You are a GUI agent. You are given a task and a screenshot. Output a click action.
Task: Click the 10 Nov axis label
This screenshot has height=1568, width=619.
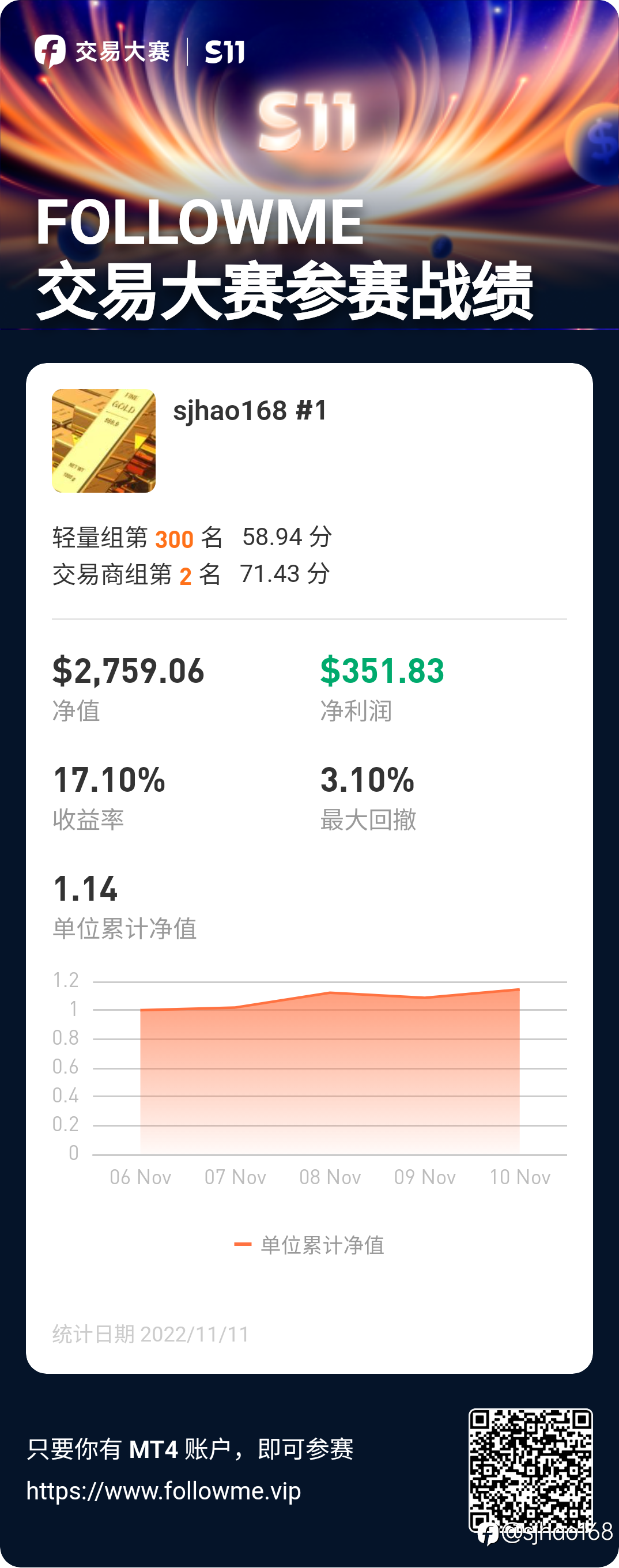[x=520, y=1177]
